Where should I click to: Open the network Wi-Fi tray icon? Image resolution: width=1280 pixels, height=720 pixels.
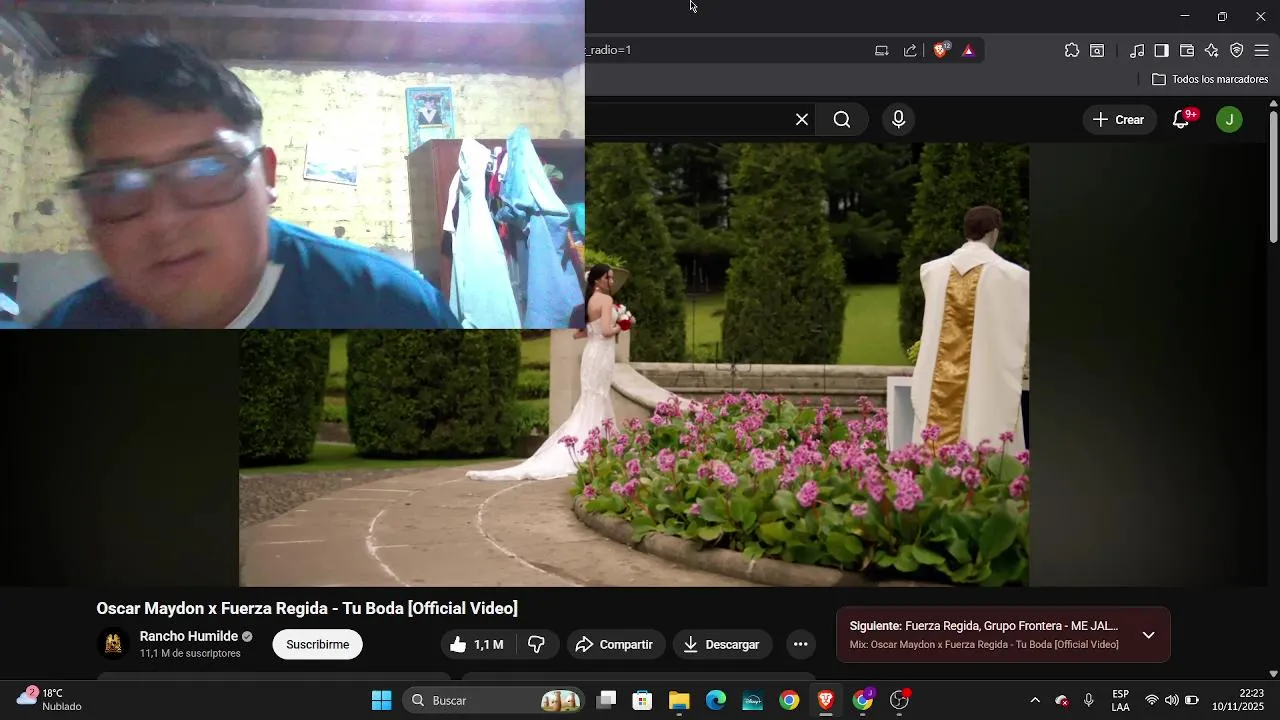point(1152,700)
